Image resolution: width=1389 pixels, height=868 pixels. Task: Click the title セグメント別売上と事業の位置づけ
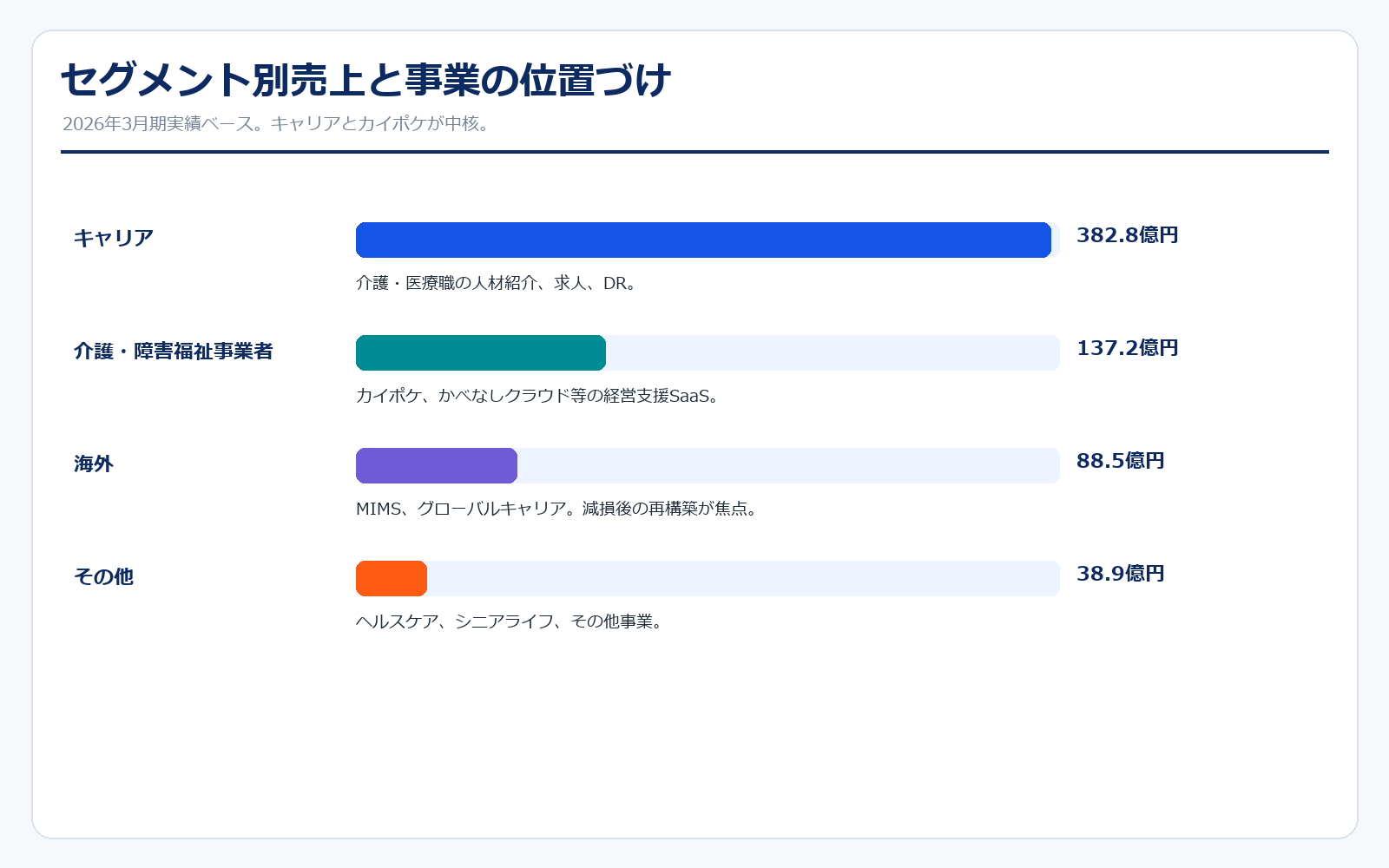pyautogui.click(x=365, y=80)
